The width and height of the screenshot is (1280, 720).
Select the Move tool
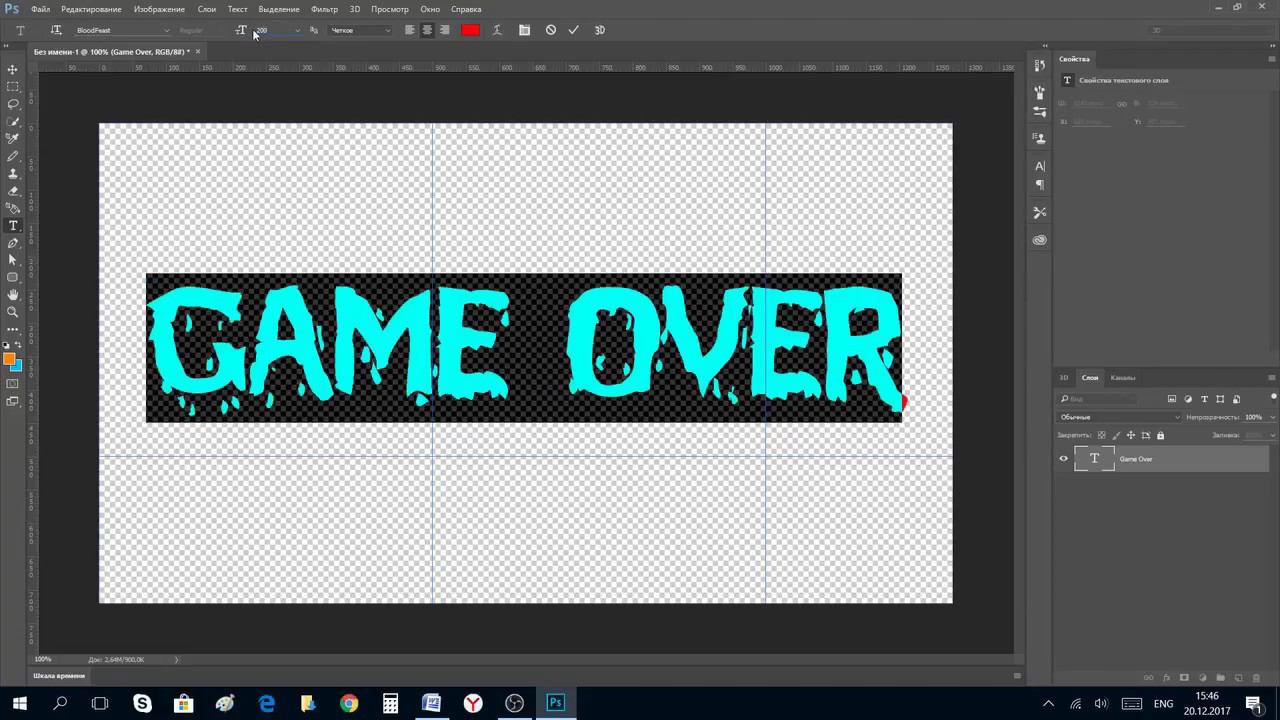[x=13, y=69]
